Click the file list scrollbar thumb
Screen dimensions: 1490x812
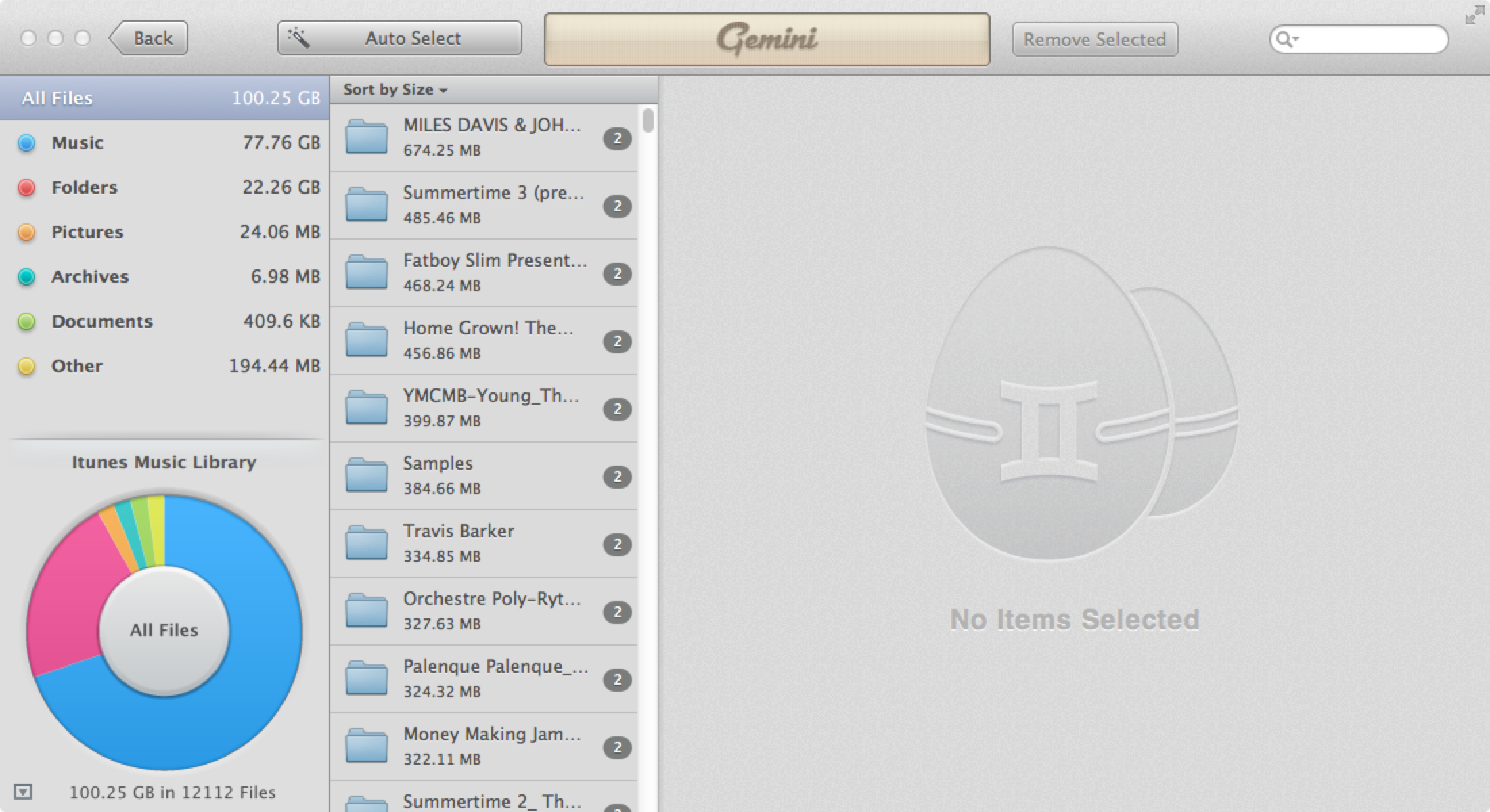pos(648,120)
